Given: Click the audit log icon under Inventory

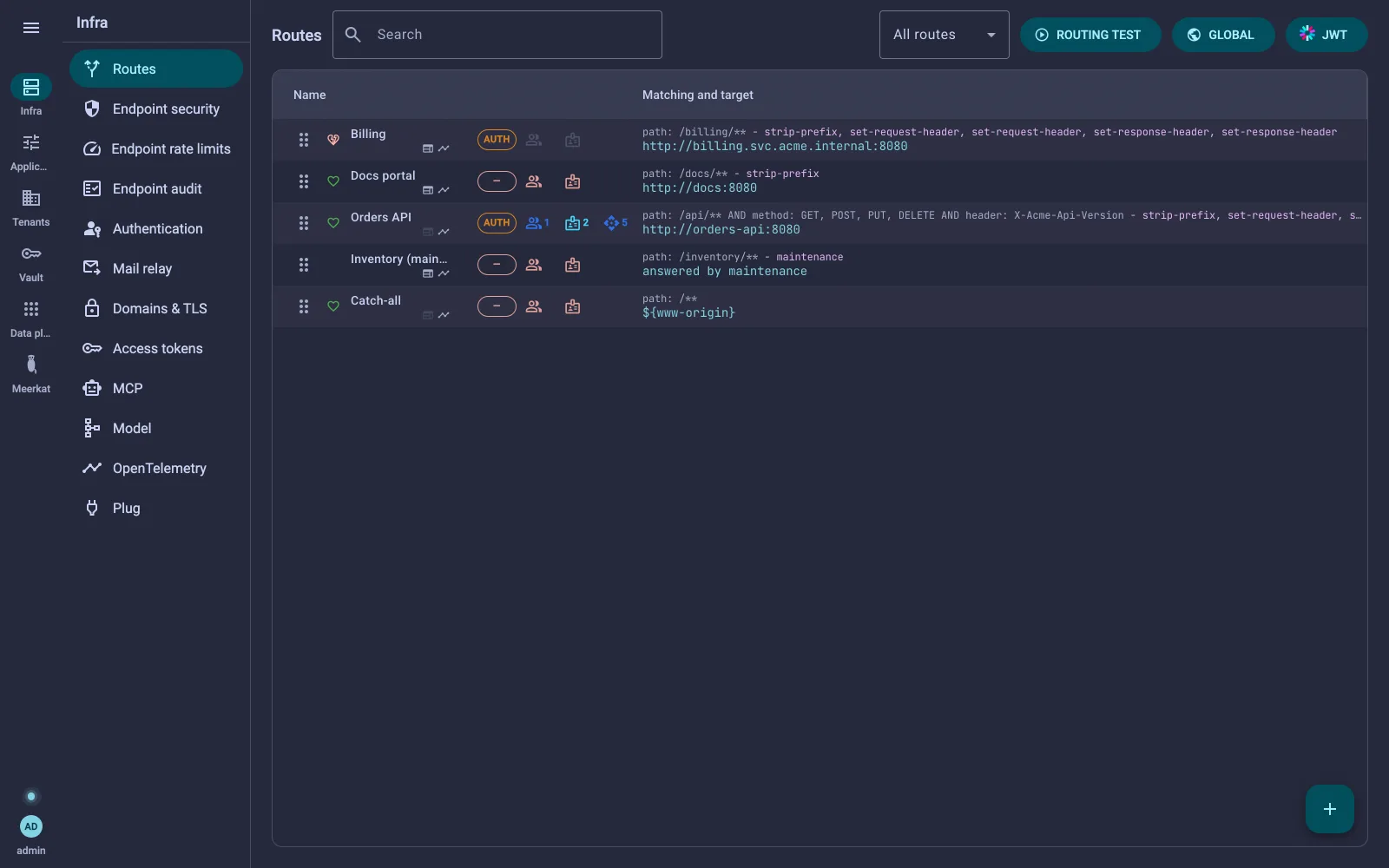Looking at the screenshot, I should pos(428,273).
